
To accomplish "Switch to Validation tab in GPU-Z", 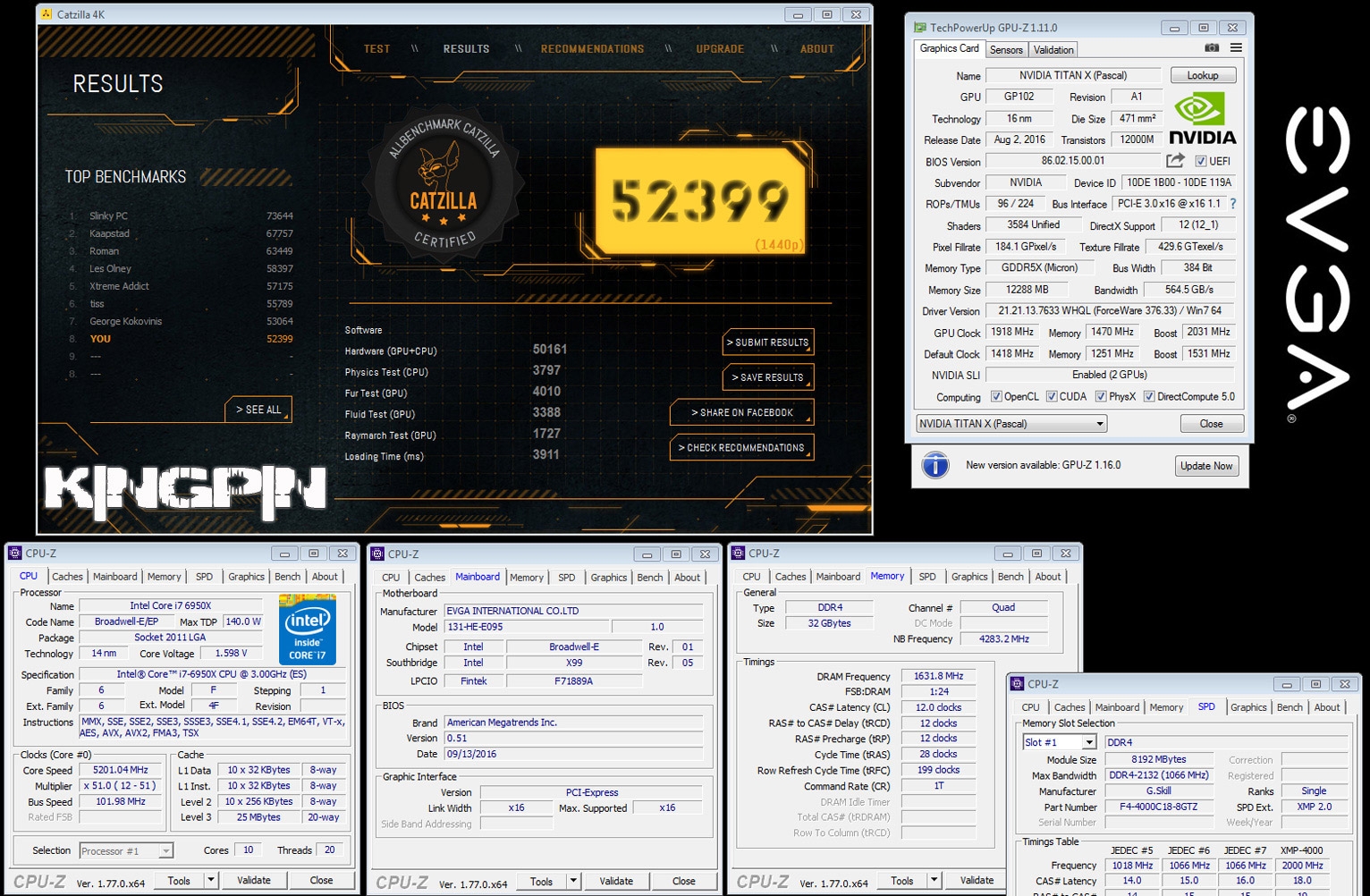I will [1053, 50].
